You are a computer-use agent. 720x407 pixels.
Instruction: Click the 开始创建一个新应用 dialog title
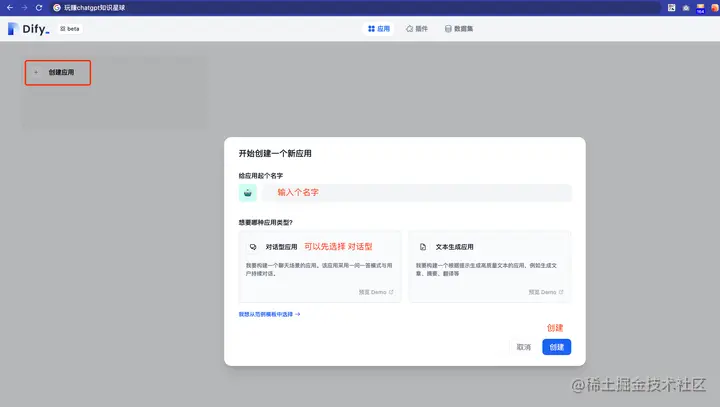[275, 153]
